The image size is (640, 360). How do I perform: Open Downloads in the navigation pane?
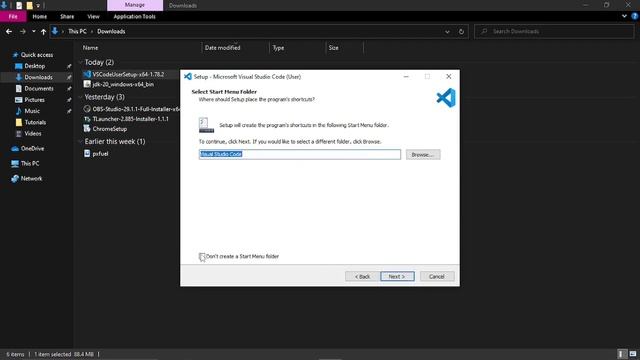(x=38, y=77)
